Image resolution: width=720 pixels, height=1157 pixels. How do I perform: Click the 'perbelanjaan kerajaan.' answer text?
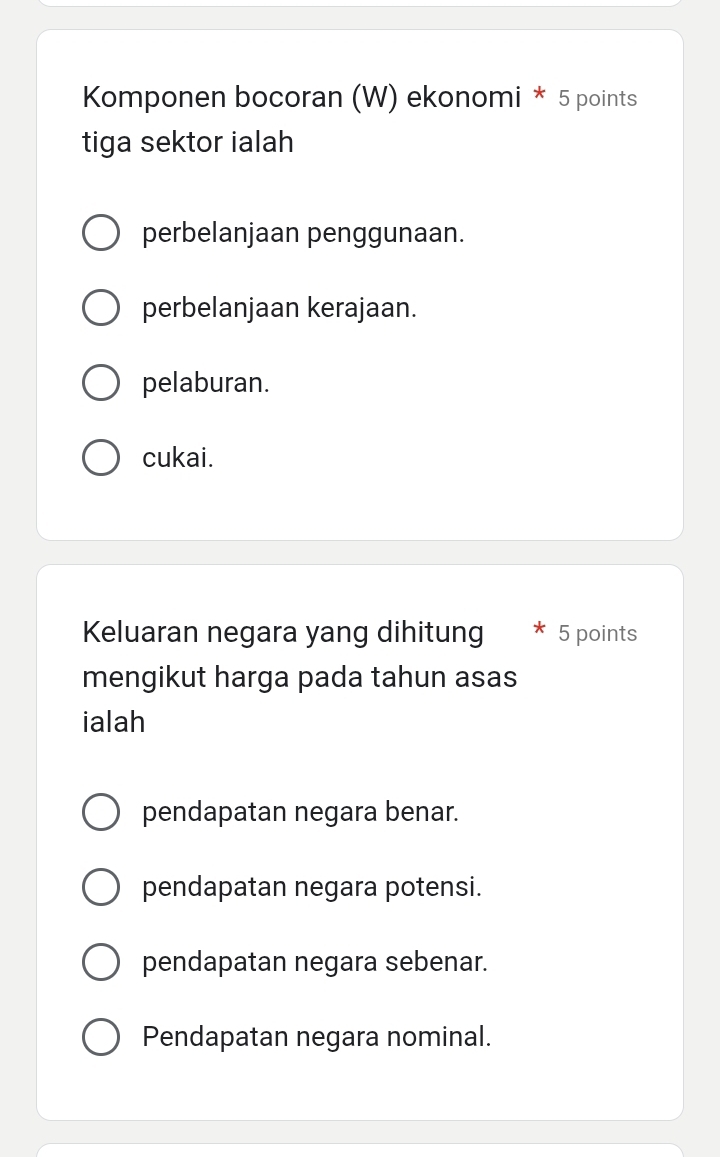pos(279,308)
